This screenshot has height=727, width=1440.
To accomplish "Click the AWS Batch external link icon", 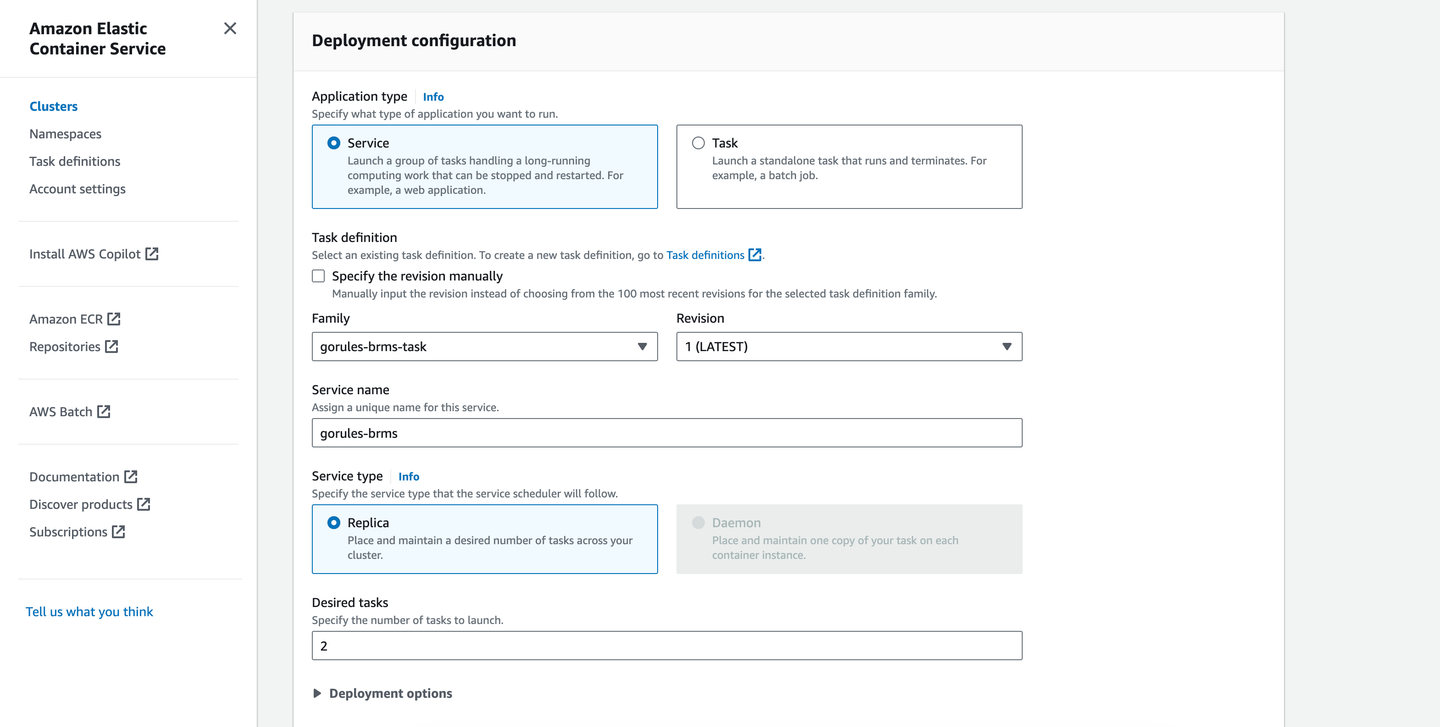I will (x=104, y=412).
